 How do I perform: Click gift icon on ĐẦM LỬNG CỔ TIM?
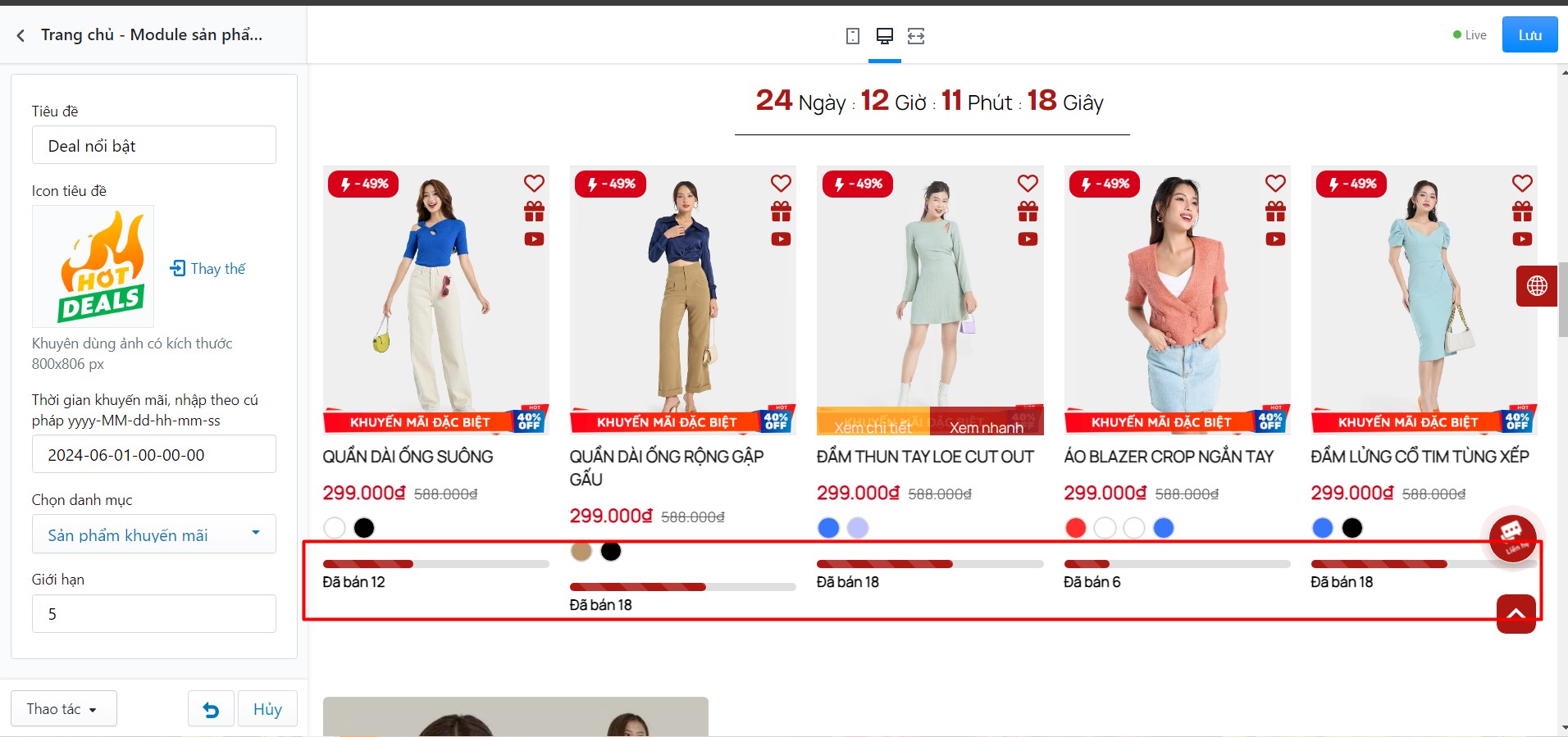click(x=1522, y=212)
